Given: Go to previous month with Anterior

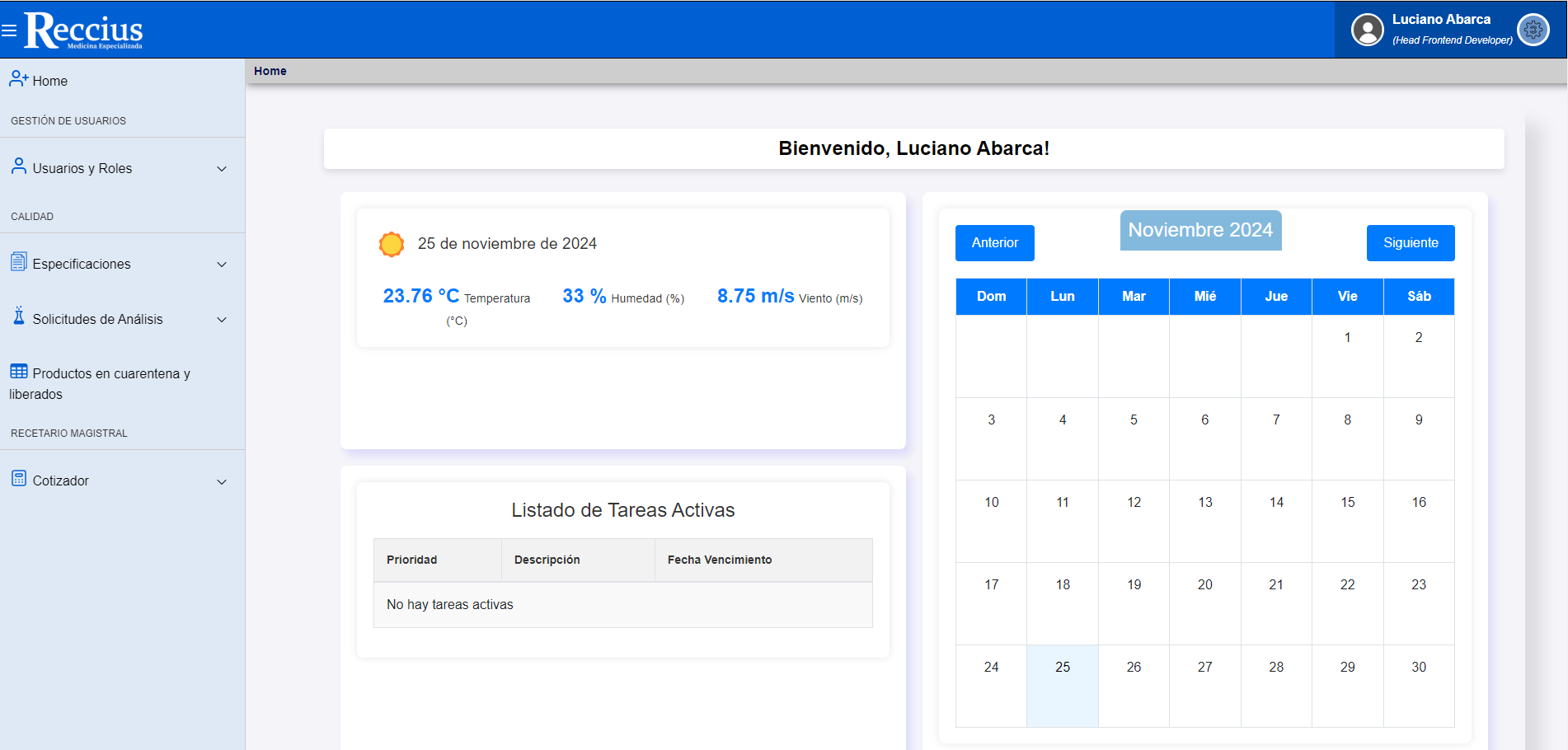Looking at the screenshot, I should tap(994, 243).
